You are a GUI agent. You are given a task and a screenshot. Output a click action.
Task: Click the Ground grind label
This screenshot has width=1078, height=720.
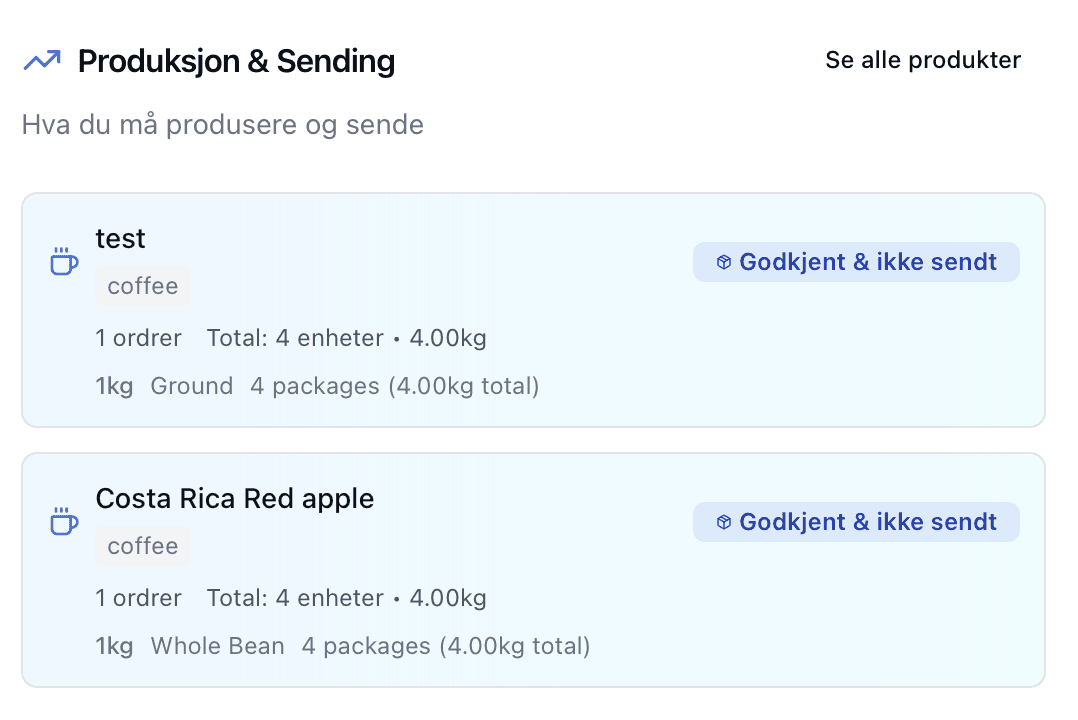pyautogui.click(x=191, y=386)
